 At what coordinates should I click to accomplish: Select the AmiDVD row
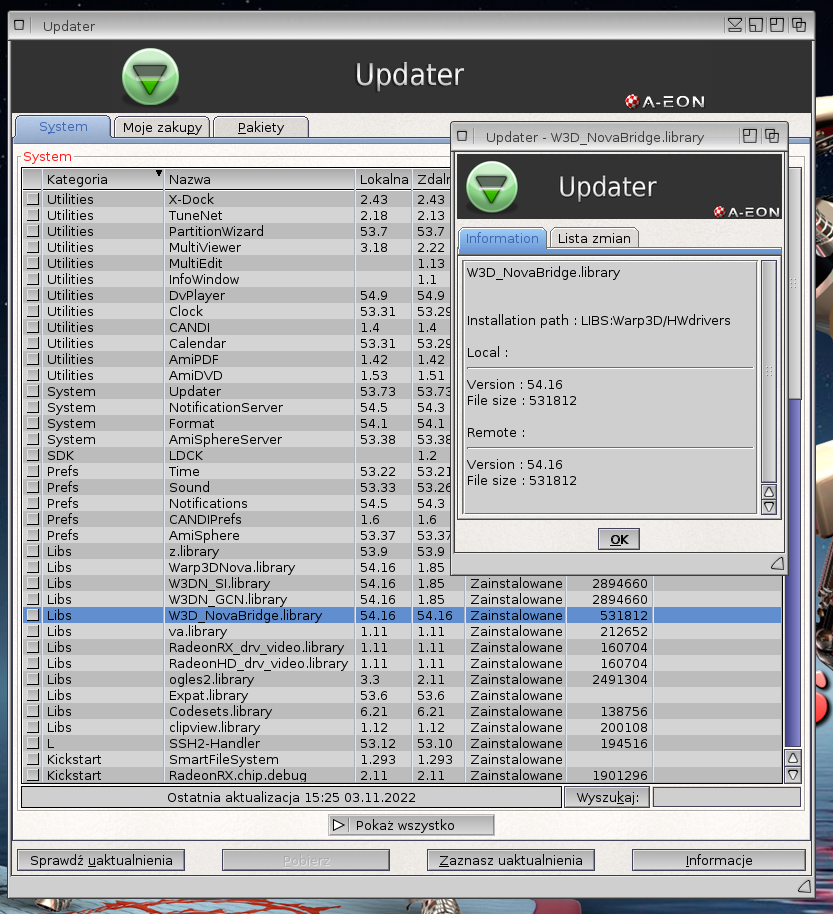tap(237, 375)
